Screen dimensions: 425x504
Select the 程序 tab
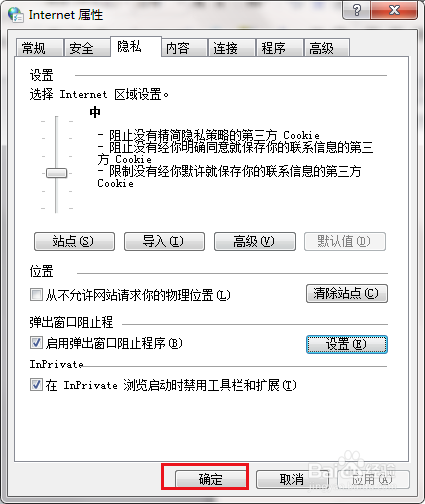point(279,48)
